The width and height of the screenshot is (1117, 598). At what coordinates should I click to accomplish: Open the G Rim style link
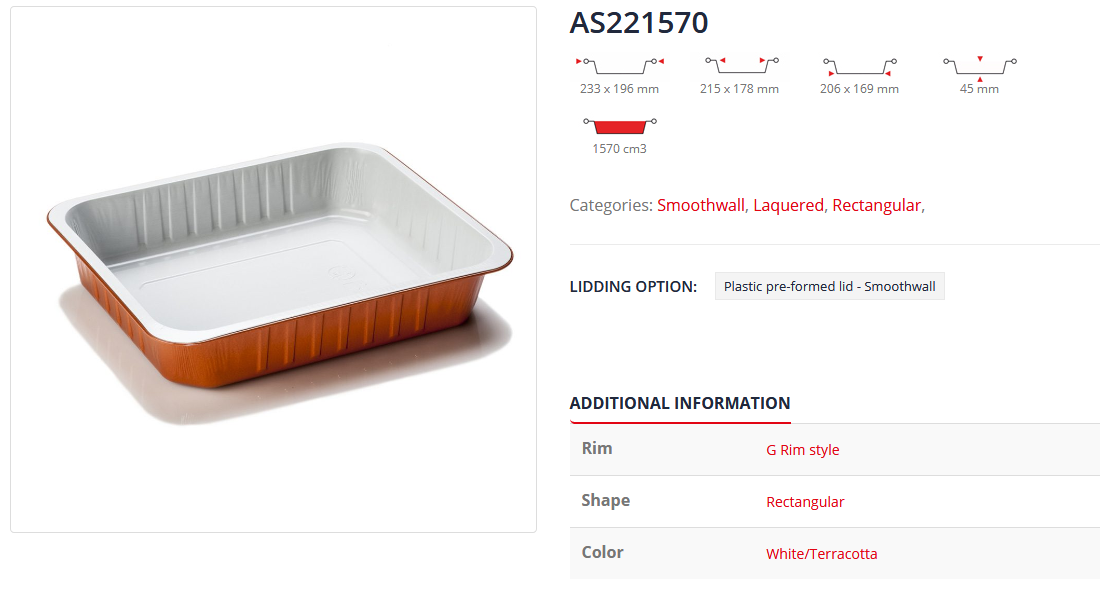pos(802,450)
